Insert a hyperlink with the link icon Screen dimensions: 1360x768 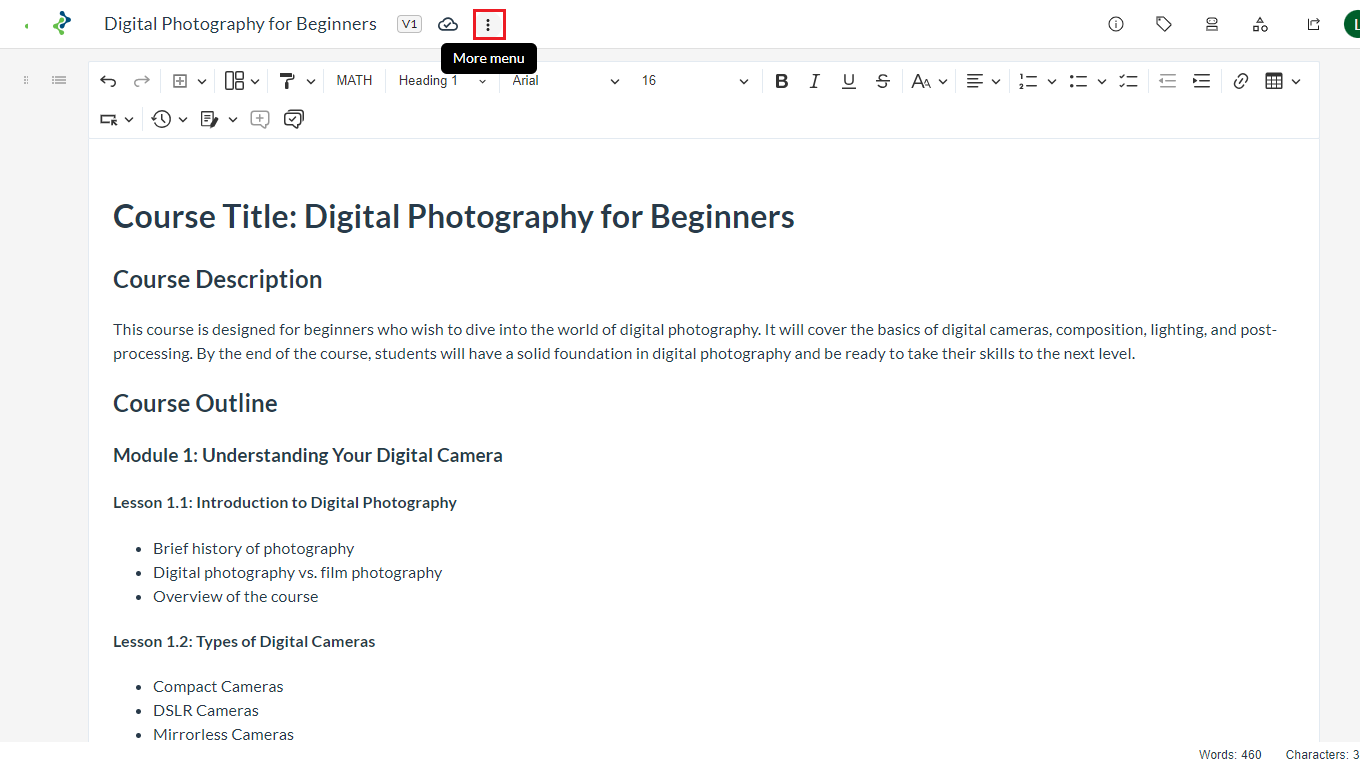click(1240, 81)
